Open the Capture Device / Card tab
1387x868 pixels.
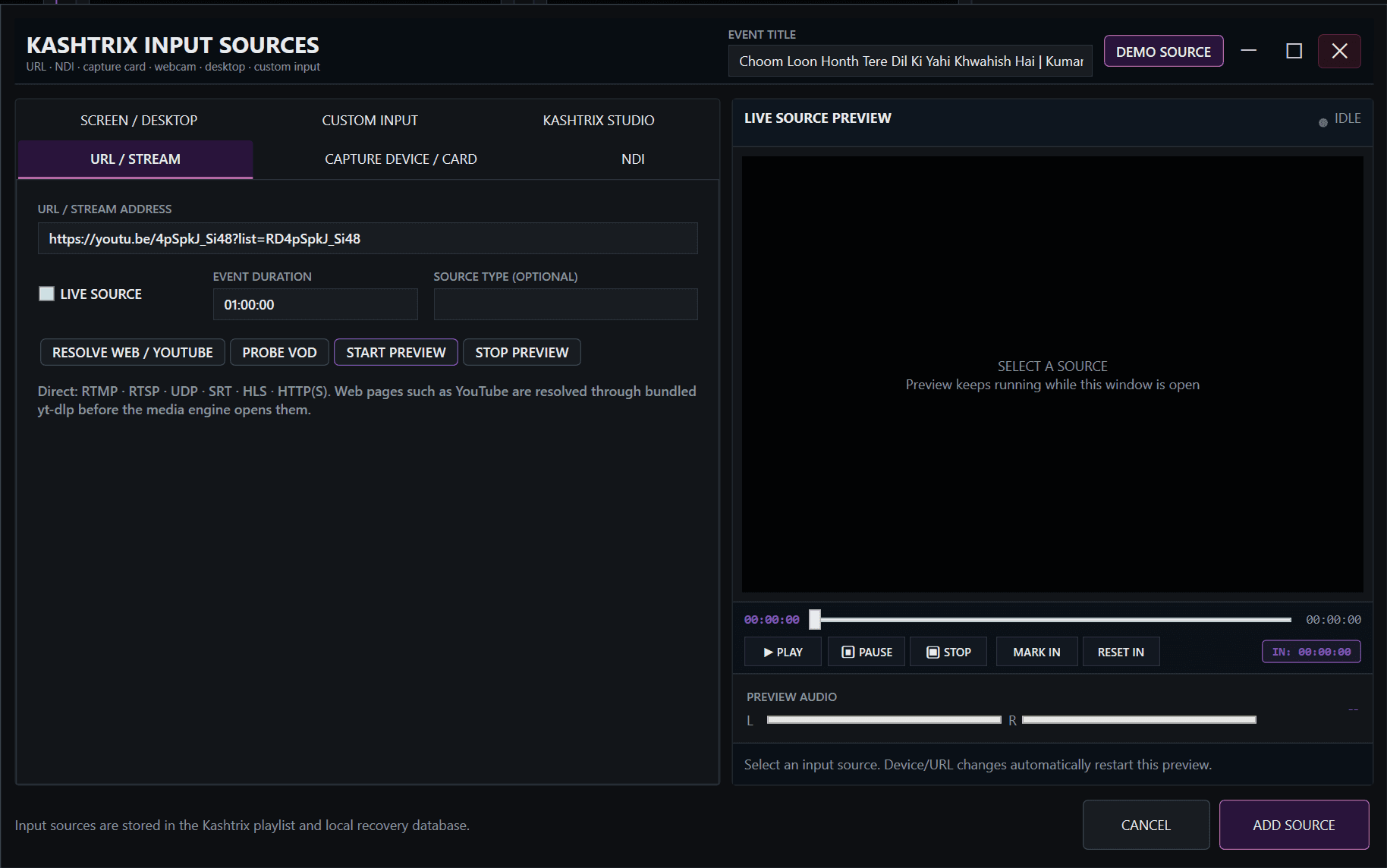point(401,159)
